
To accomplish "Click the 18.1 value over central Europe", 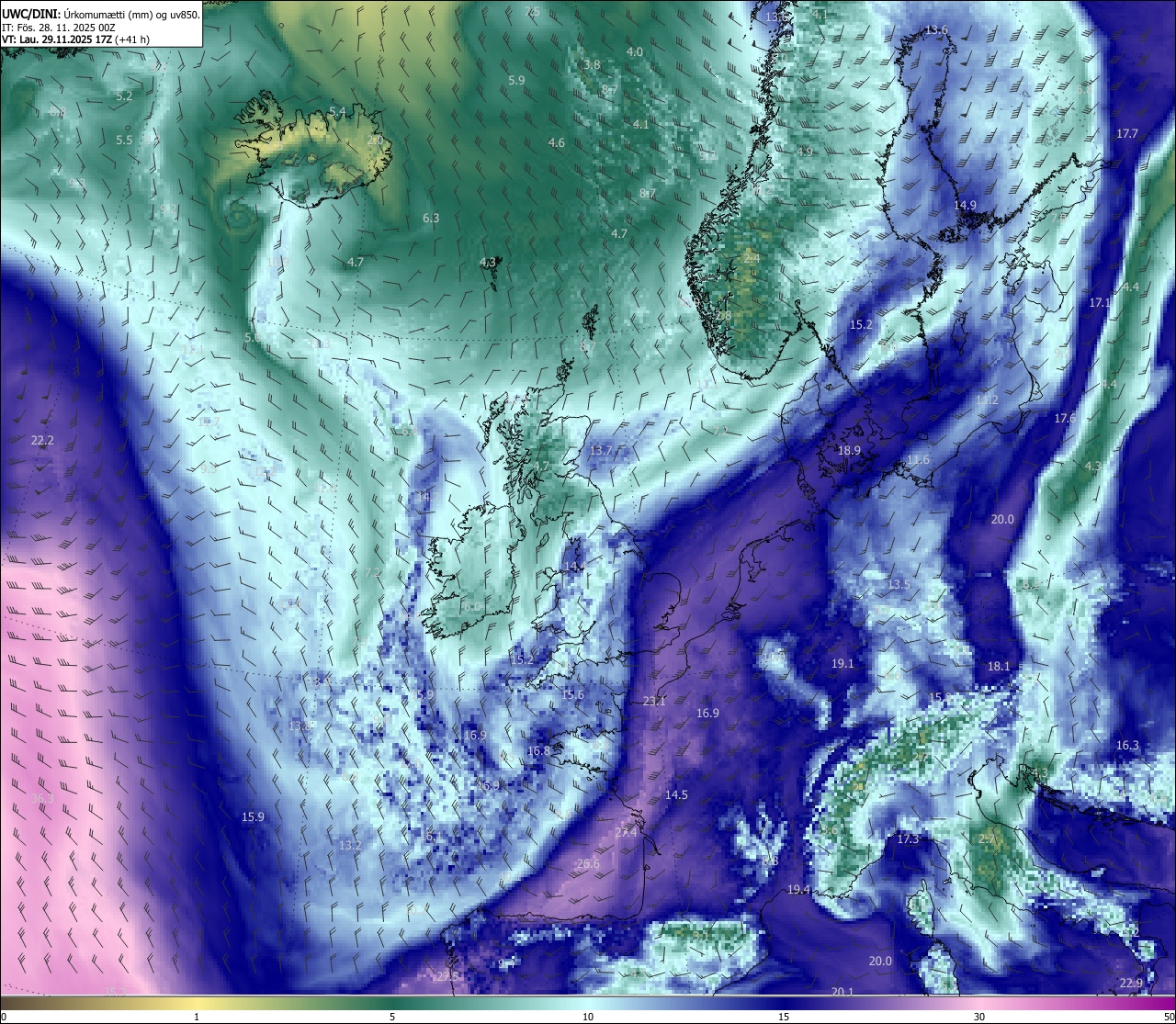I will 998,667.
